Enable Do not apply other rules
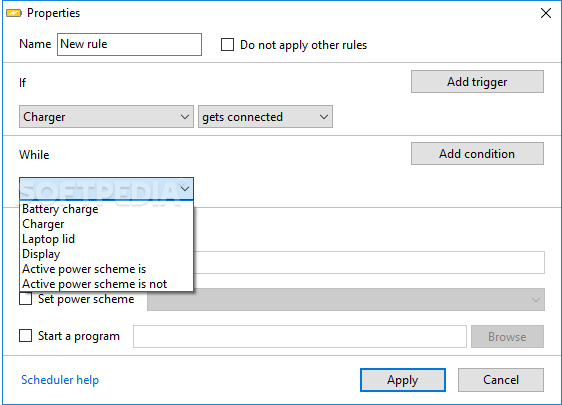562x405 pixels. (227, 45)
